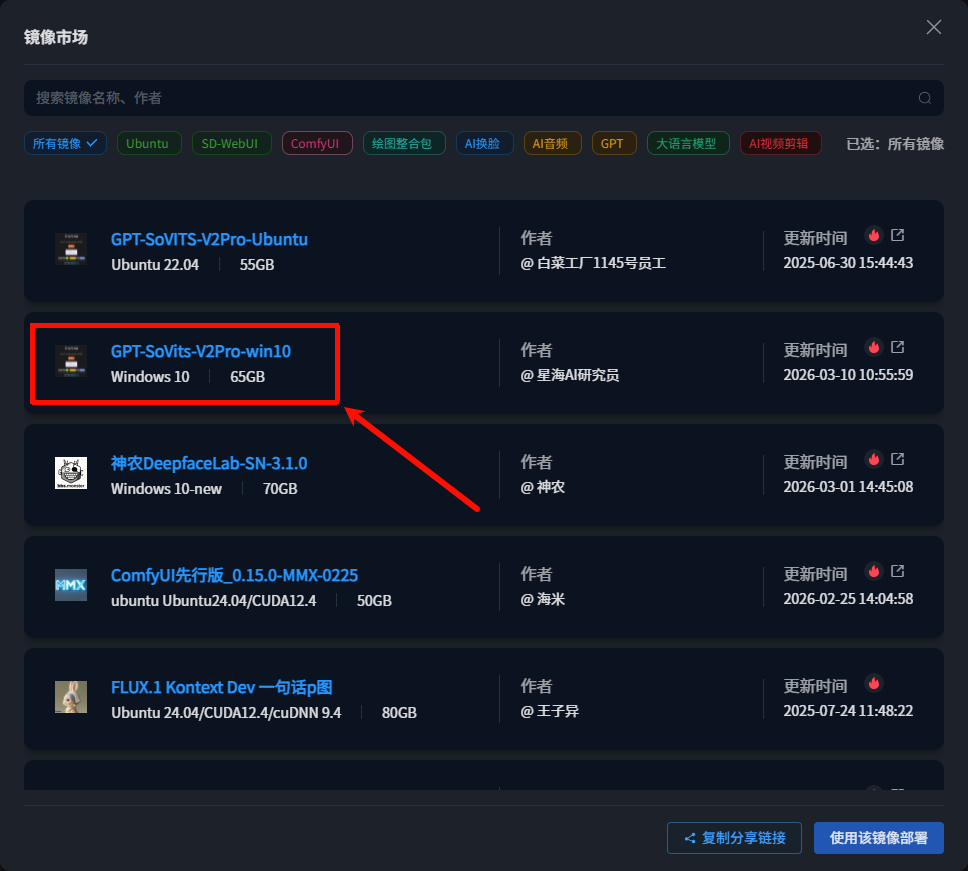This screenshot has height=871, width=968.
Task: Open external link for GPT-SoVits-V2Pro-win10
Action: click(898, 348)
